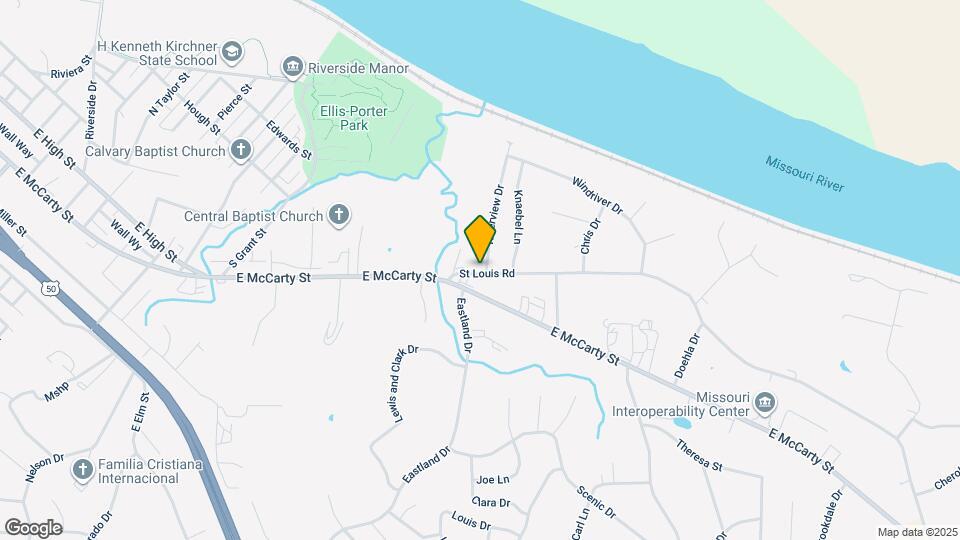Screen dimensions: 960x540
Task: Click the Windriver Dr street label
Action: (x=598, y=196)
